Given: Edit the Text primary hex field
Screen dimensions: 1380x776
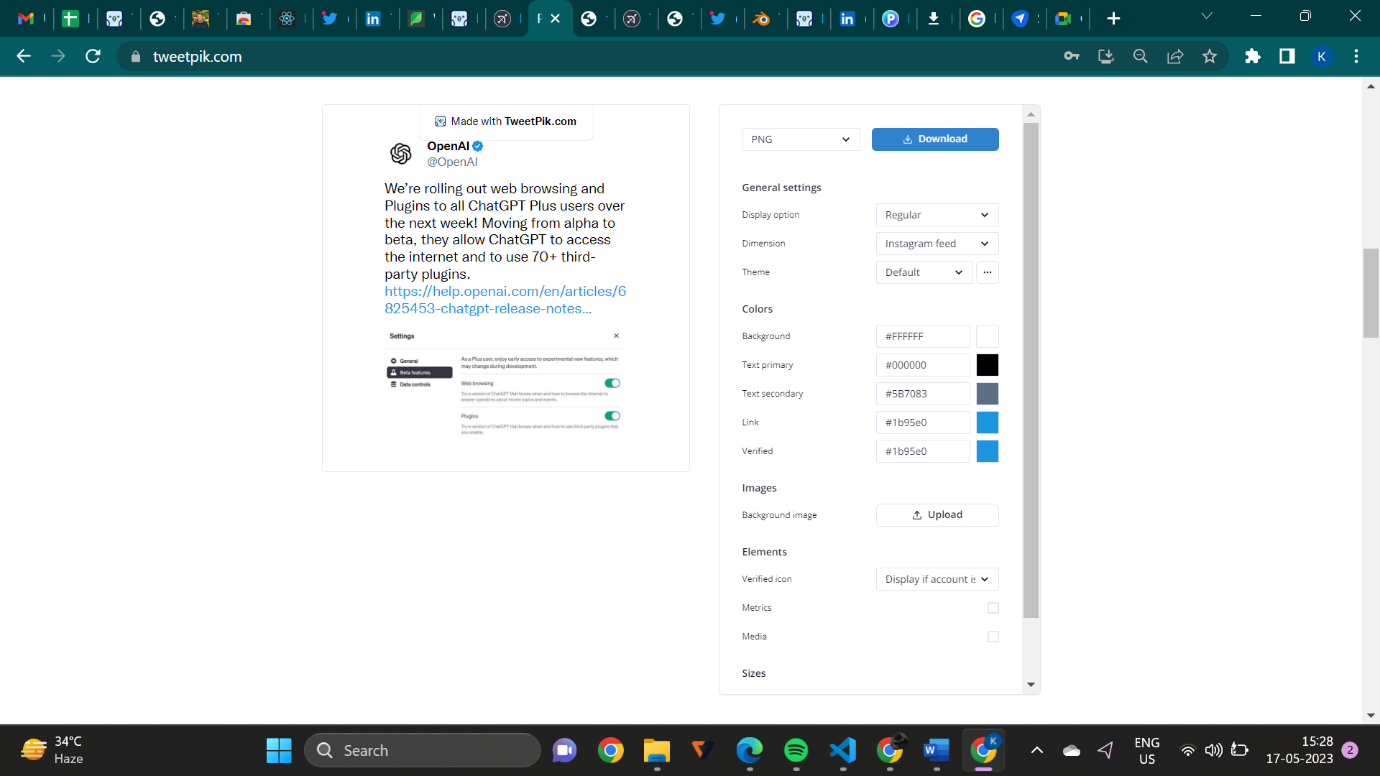Looking at the screenshot, I should point(923,365).
